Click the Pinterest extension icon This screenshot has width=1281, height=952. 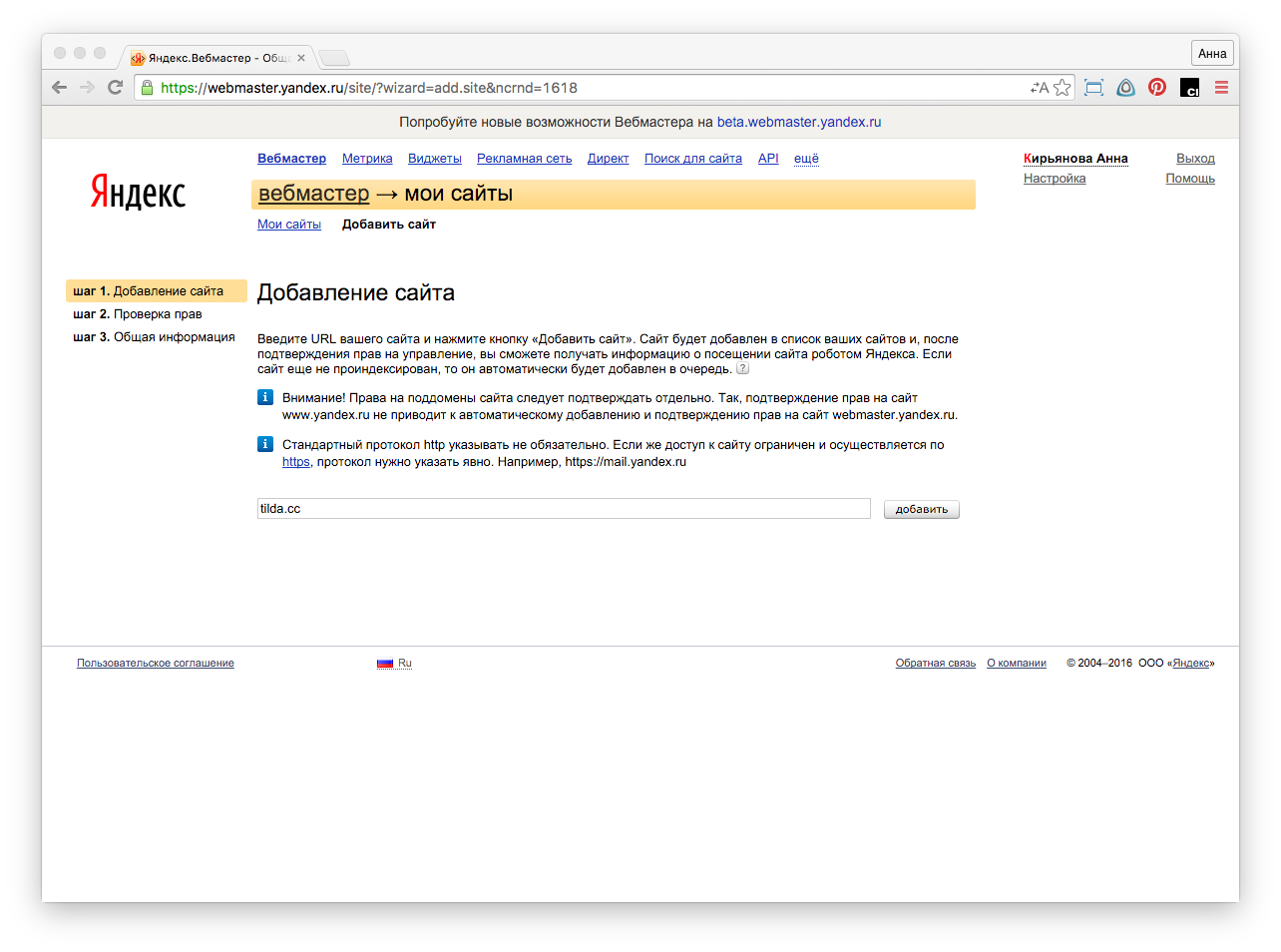[1157, 88]
